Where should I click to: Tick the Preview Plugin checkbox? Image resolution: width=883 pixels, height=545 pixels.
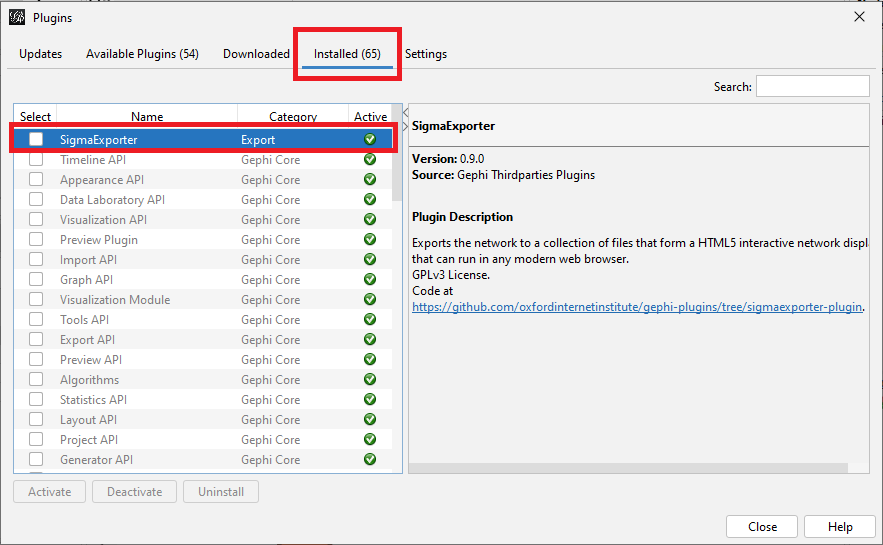click(x=36, y=239)
